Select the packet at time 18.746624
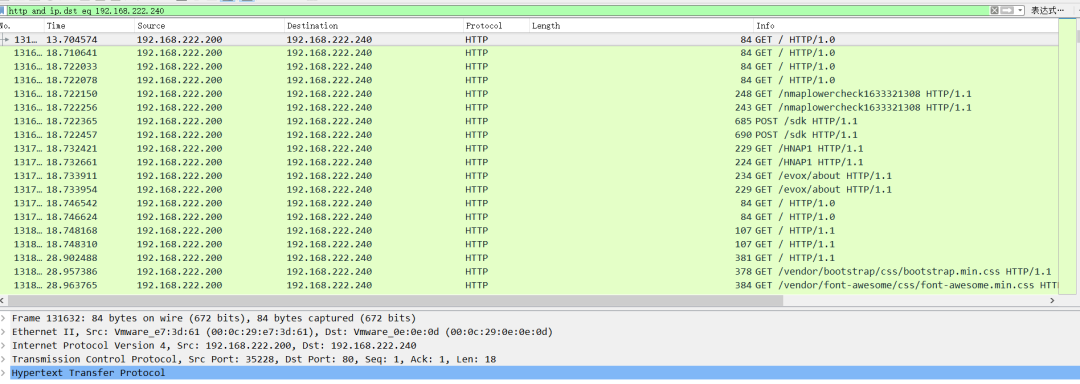This screenshot has width=1080, height=384. pos(529,217)
